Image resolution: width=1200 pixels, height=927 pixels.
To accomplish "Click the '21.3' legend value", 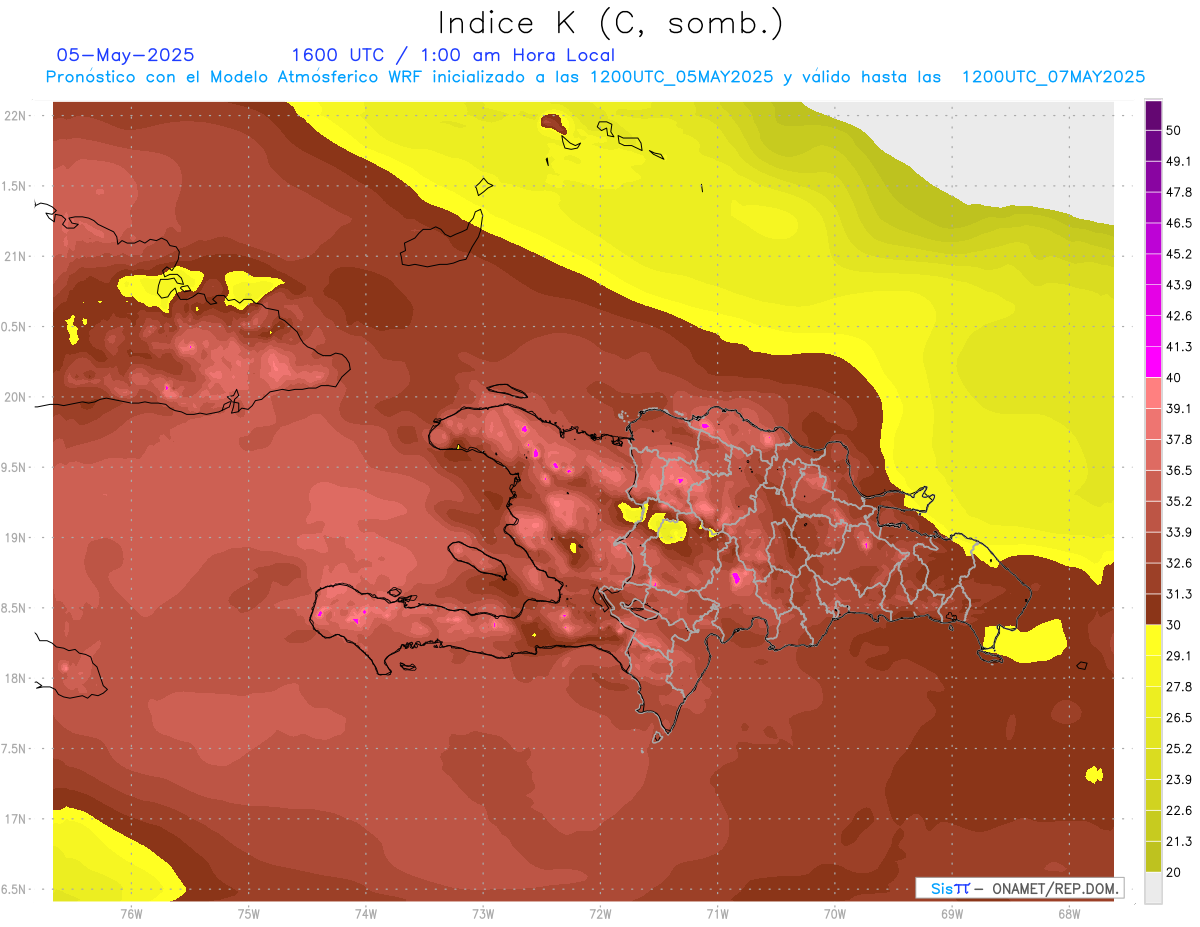I will pyautogui.click(x=1178, y=841).
